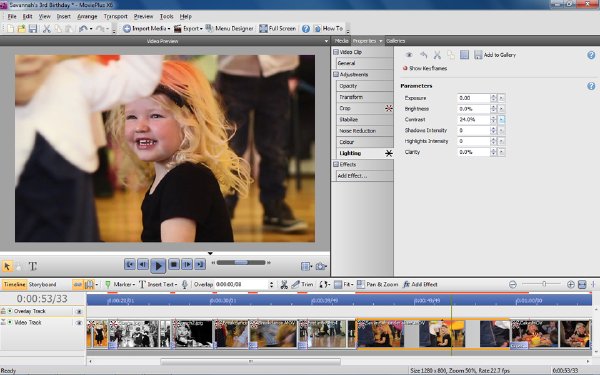This screenshot has height=375, width=600.
Task: Click the Split scissors icon on timeline toolbar
Action: pyautogui.click(x=284, y=284)
